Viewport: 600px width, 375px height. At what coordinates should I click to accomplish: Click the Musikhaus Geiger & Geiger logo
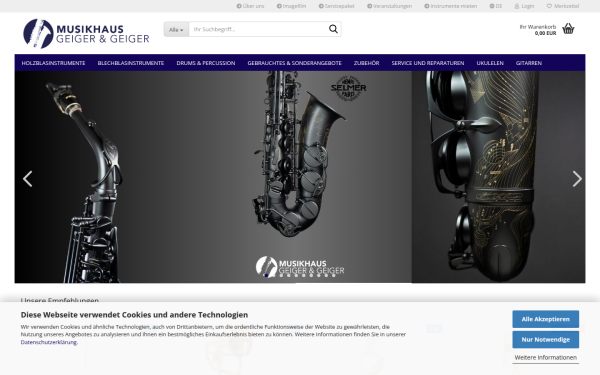[86, 34]
